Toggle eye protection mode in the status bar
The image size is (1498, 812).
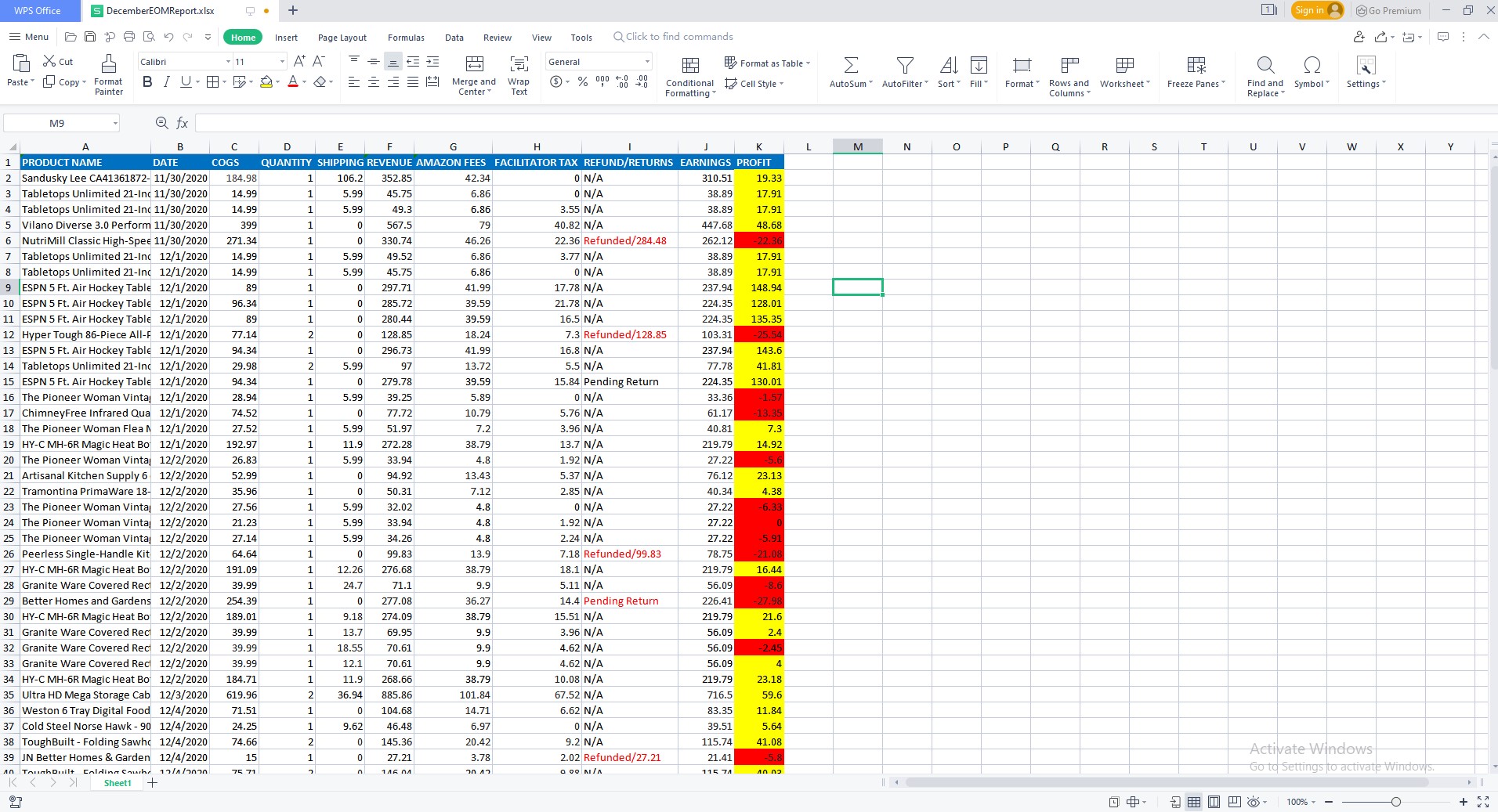tap(1254, 802)
